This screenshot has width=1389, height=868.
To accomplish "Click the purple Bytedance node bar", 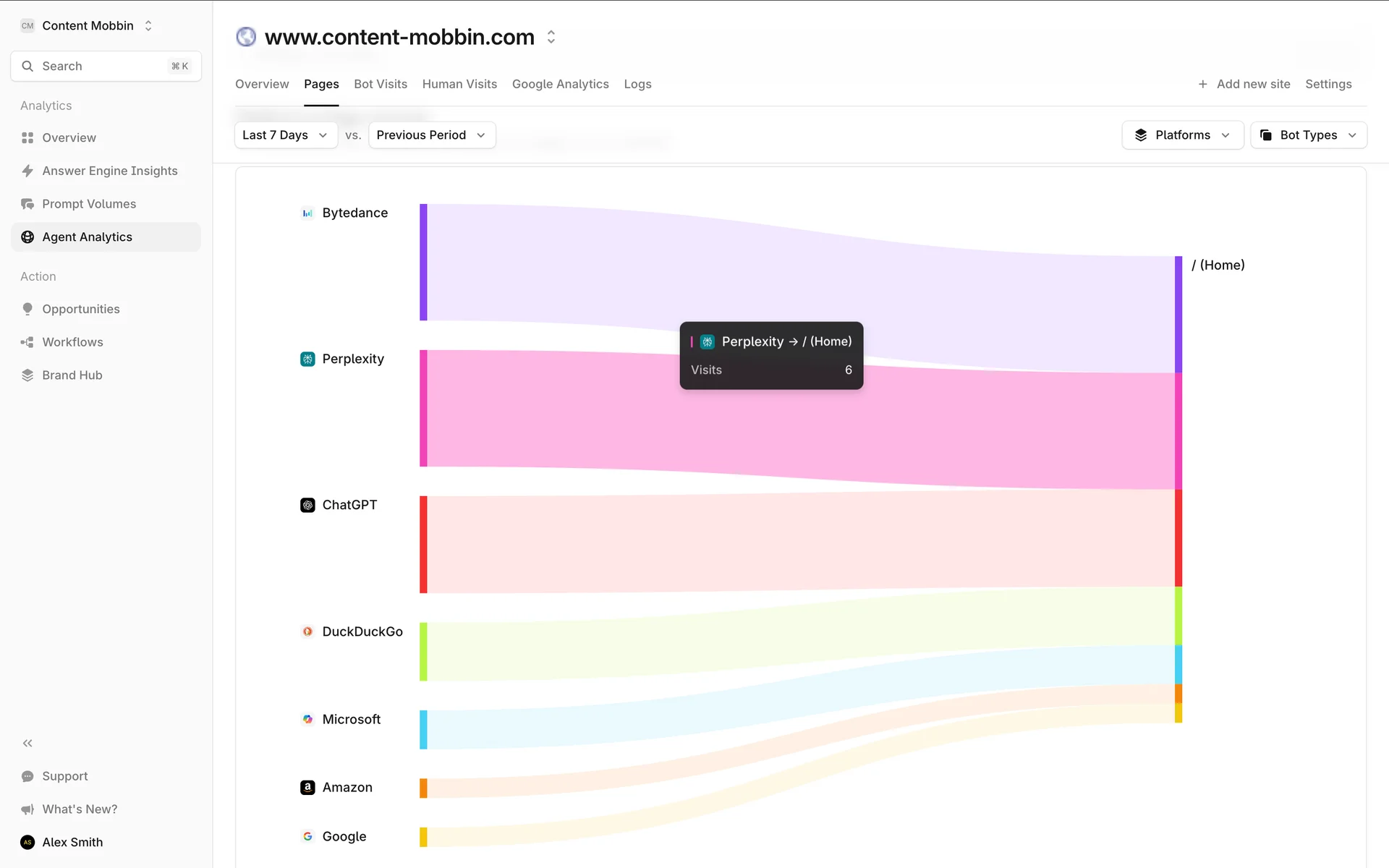I will [423, 262].
